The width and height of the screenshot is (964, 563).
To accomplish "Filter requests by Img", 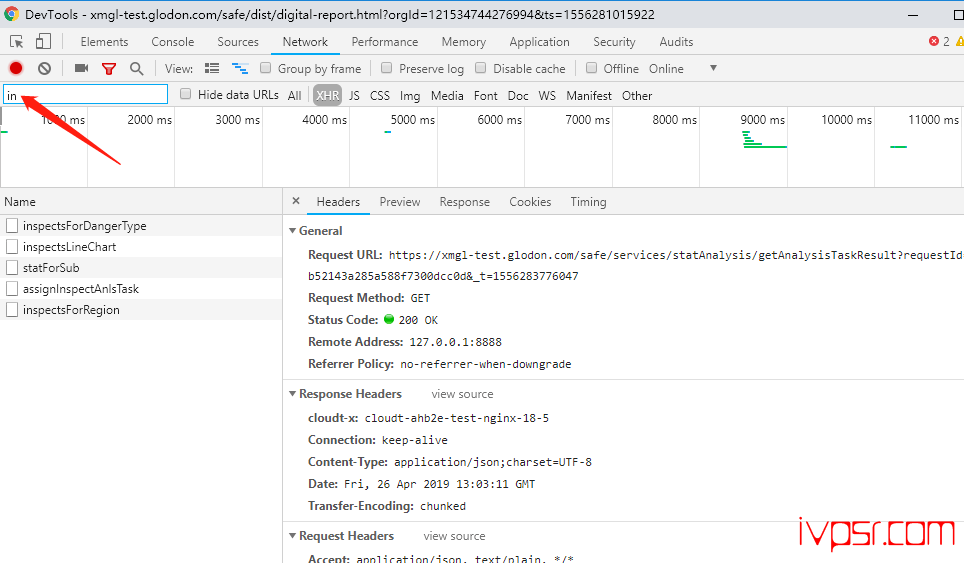I will coord(410,95).
